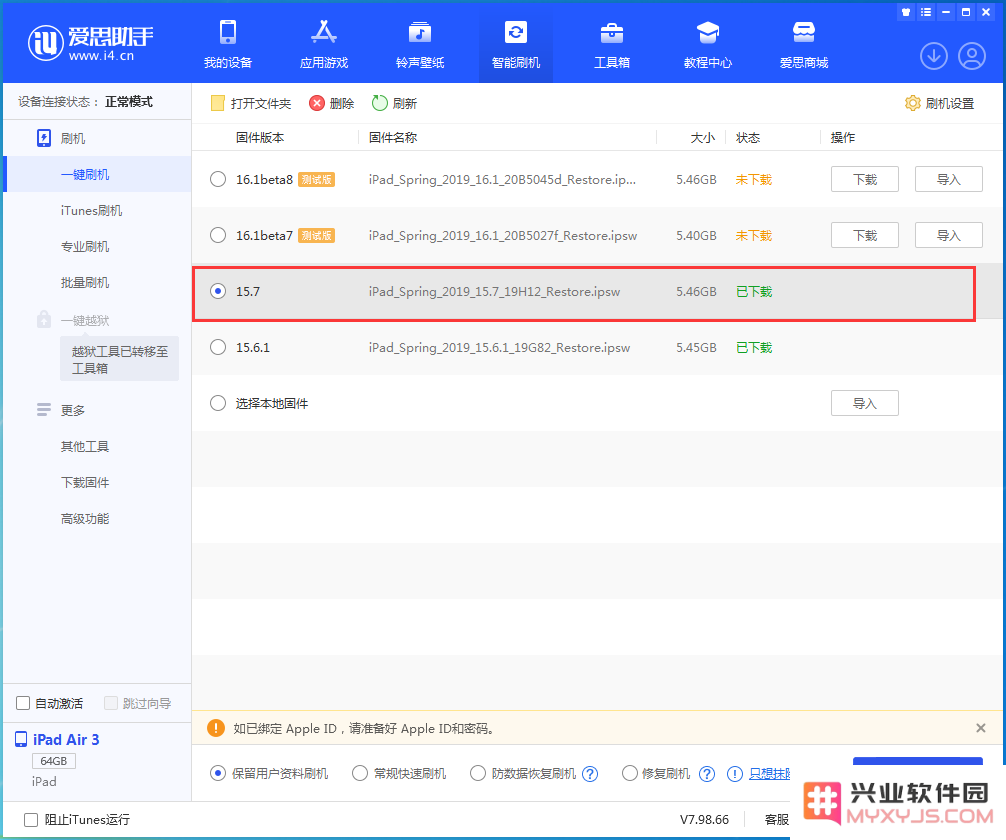Click the 刷机 flash icon in sidebar
The width and height of the screenshot is (1006, 840).
pyautogui.click(x=44, y=139)
